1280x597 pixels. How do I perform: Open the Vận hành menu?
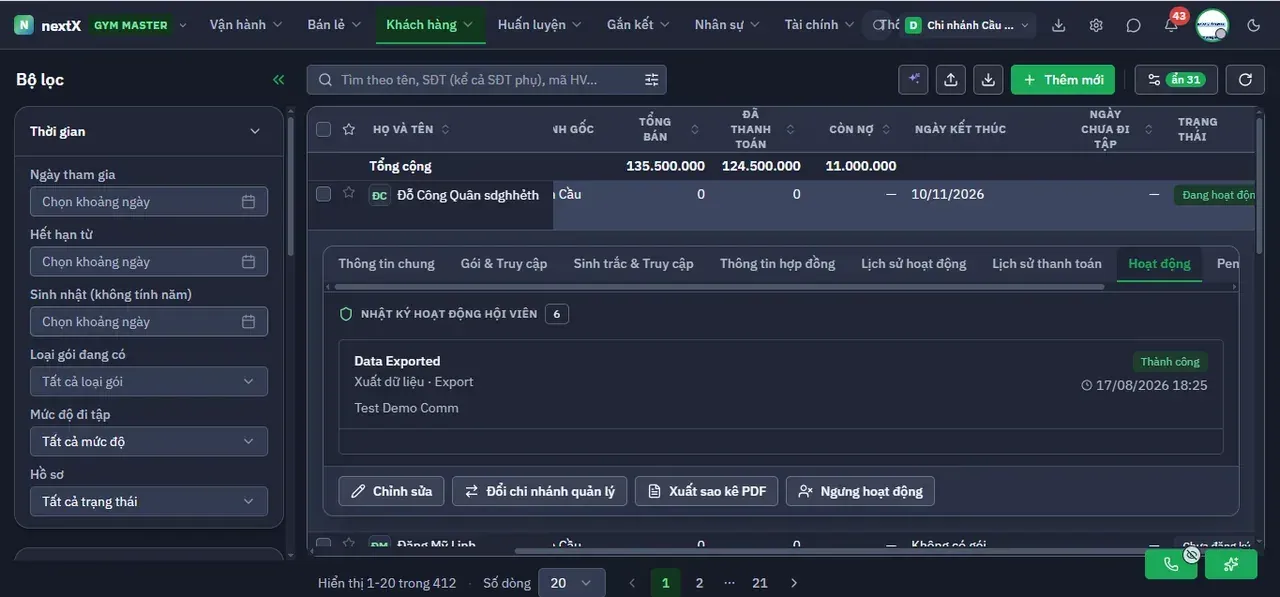coord(246,25)
